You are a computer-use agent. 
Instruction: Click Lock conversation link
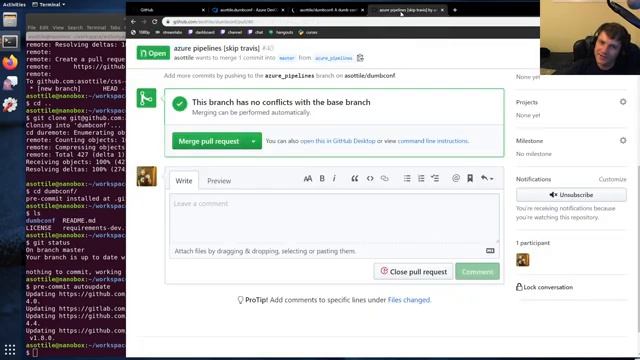[x=544, y=287]
